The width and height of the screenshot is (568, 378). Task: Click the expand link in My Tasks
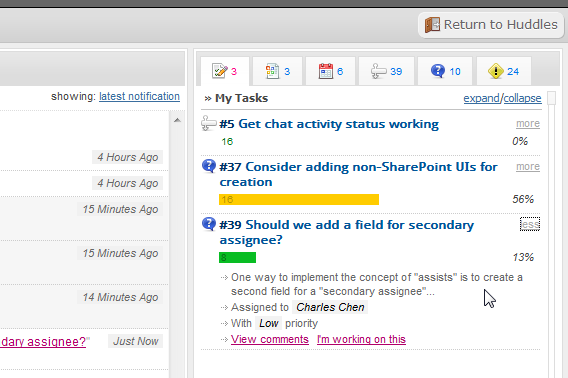(x=481, y=98)
